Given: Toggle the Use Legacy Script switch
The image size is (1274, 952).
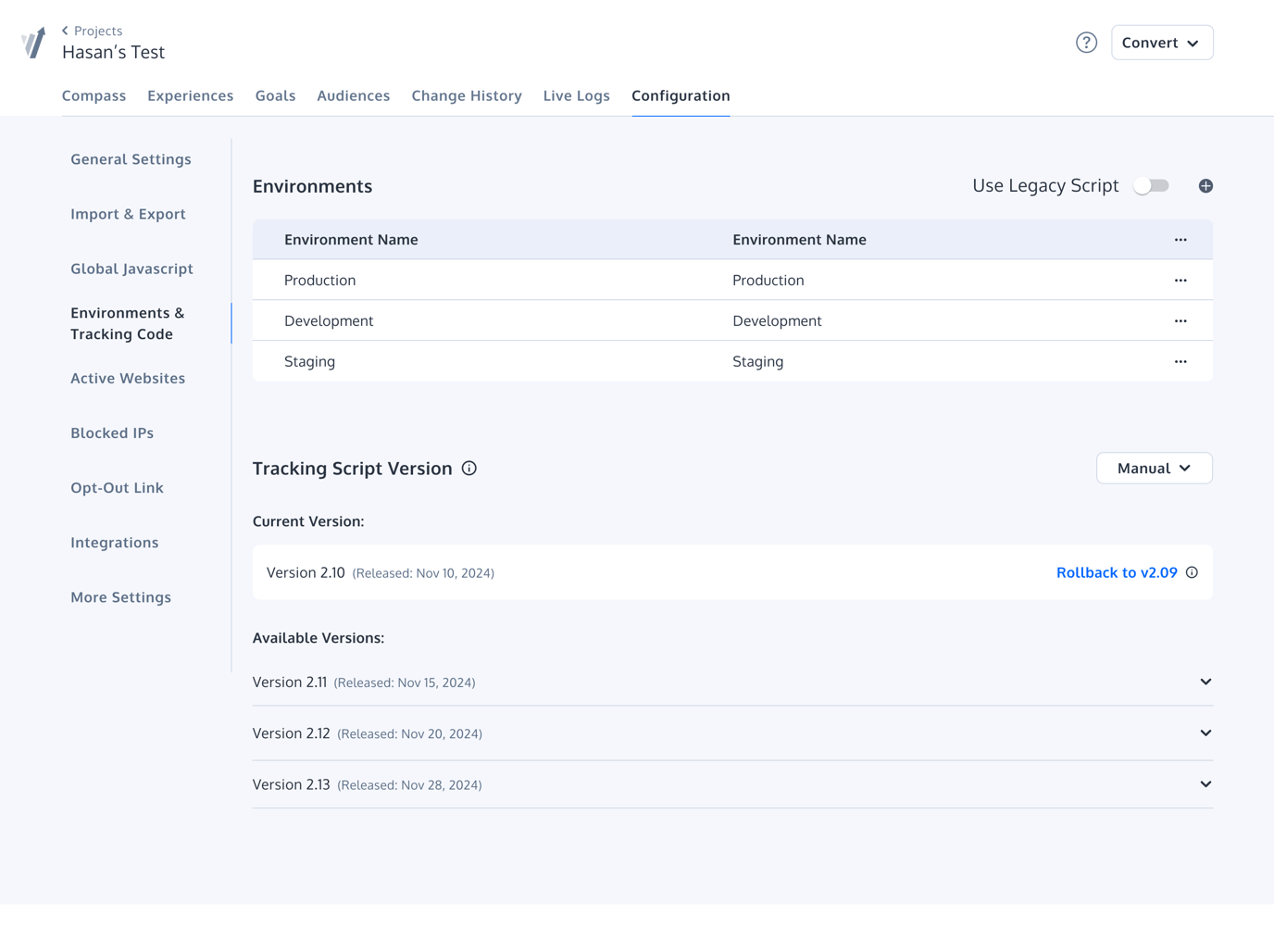Looking at the screenshot, I should [1150, 185].
